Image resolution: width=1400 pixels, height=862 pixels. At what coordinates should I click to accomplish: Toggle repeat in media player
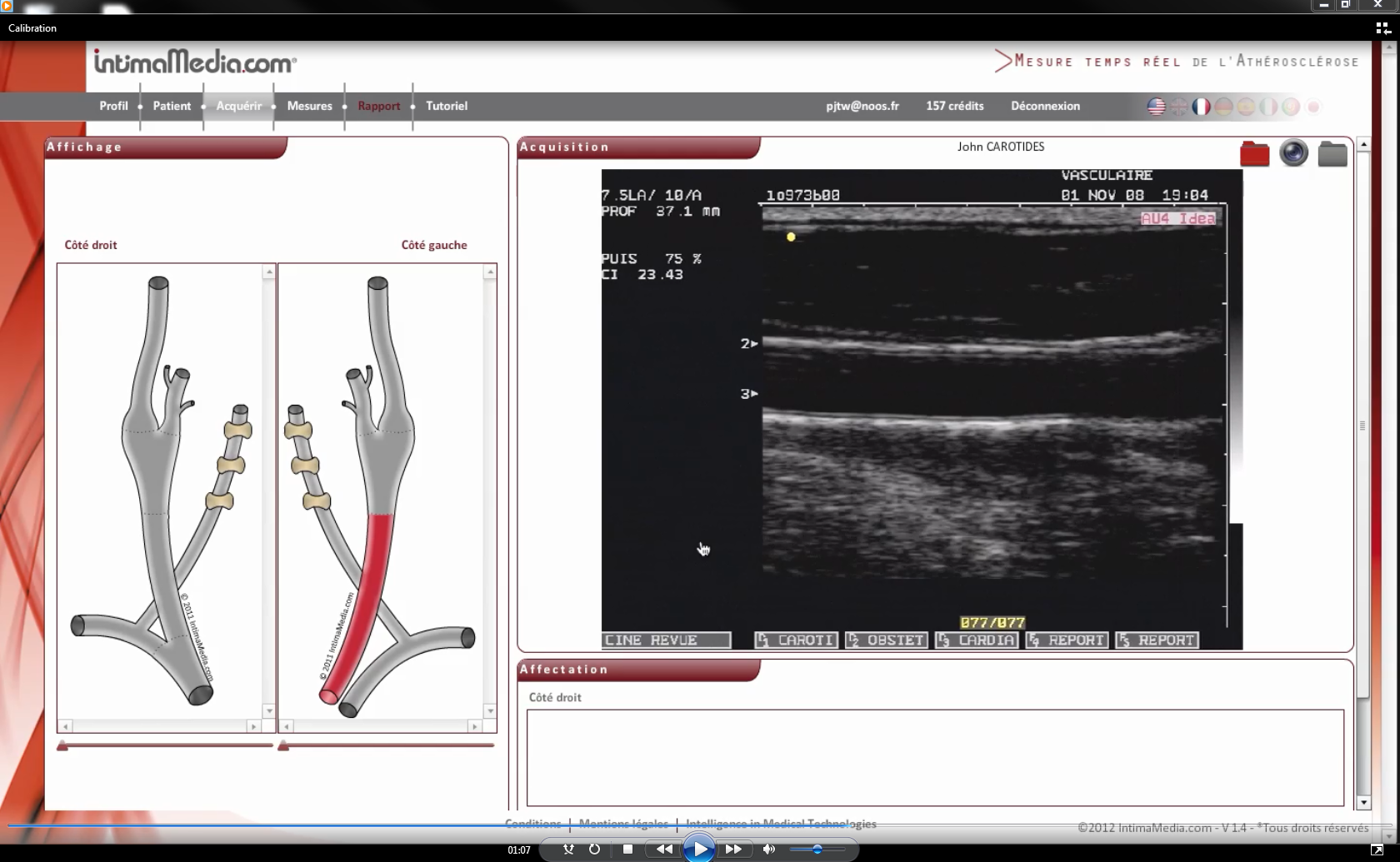pos(594,850)
